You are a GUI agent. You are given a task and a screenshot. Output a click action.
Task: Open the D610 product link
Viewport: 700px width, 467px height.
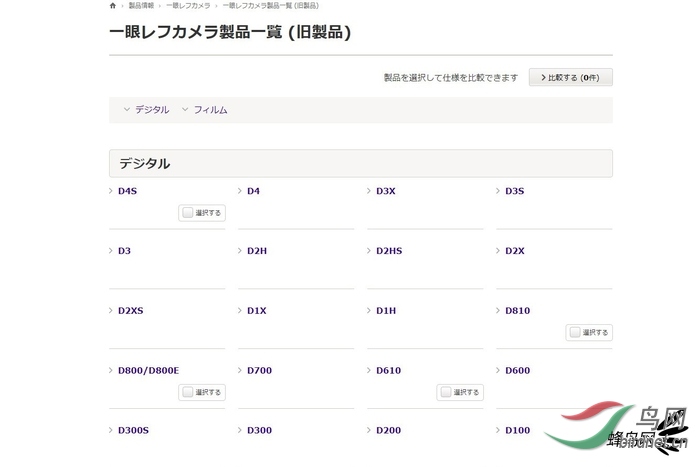coord(388,371)
